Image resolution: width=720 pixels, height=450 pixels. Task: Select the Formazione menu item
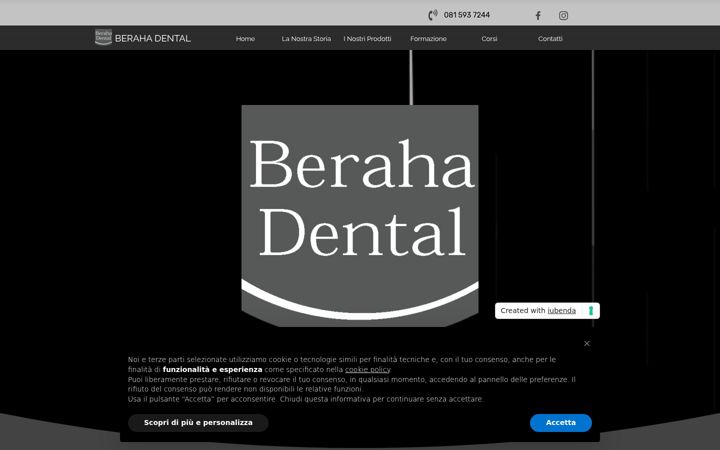coord(428,39)
